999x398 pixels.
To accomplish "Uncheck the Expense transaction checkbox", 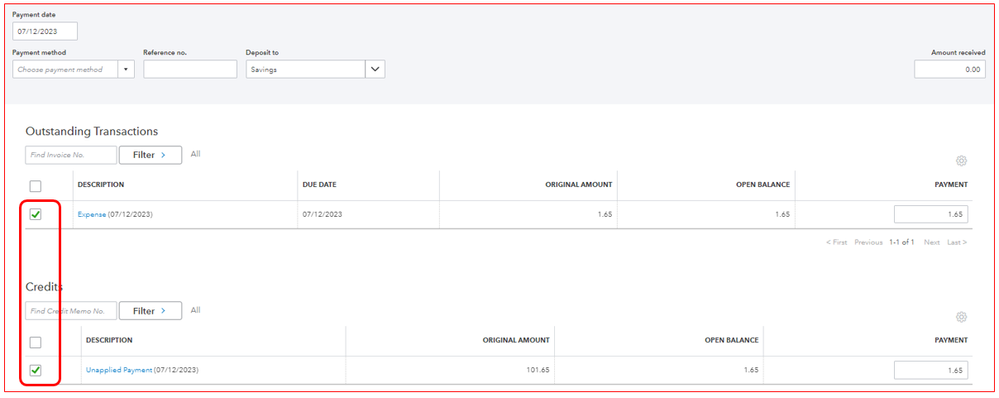I will click(36, 215).
